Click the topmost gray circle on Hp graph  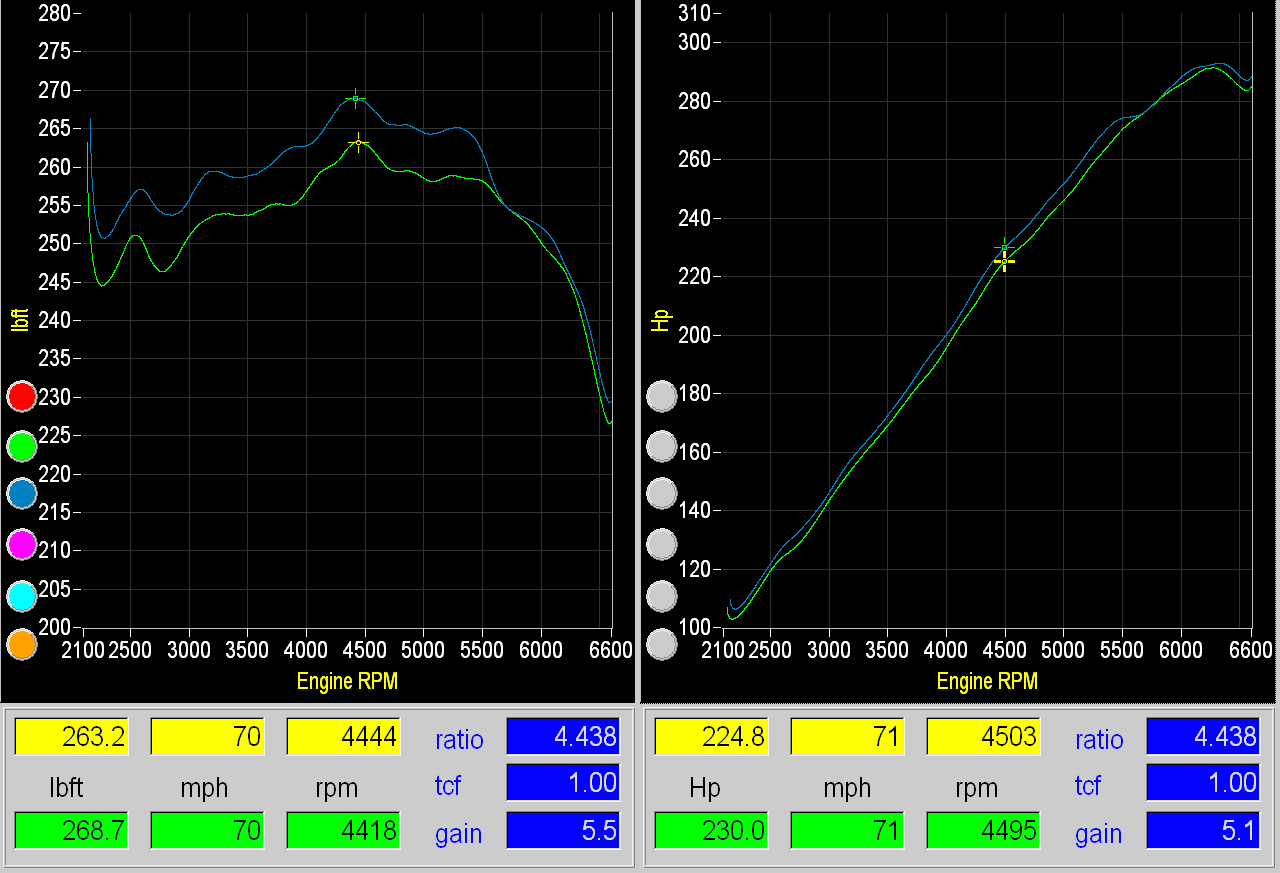pos(662,397)
